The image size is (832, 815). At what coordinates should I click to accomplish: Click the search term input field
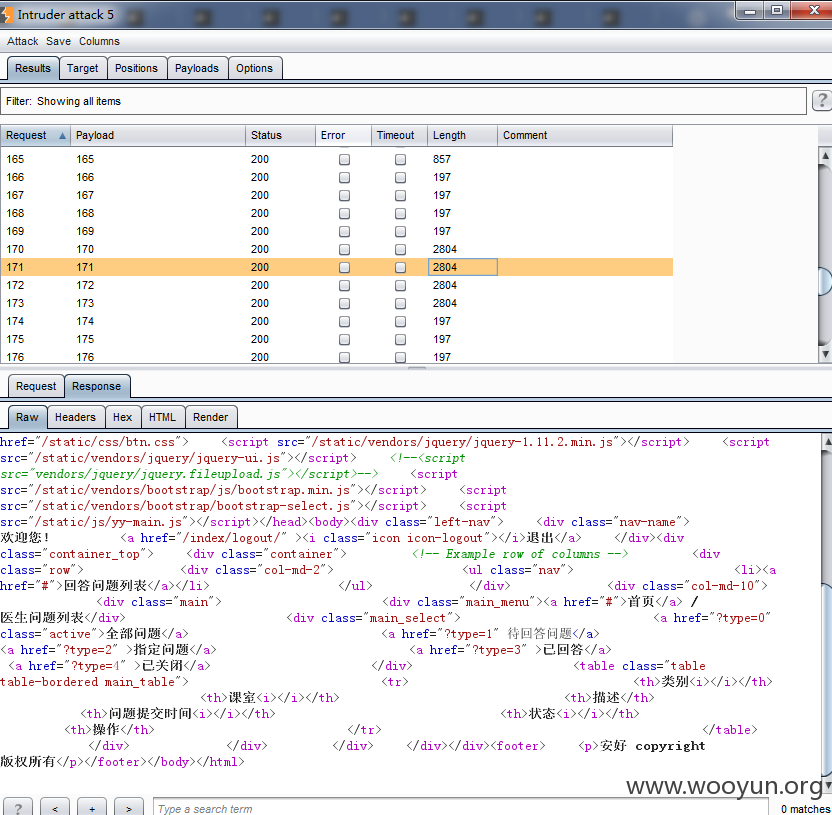(x=462, y=808)
